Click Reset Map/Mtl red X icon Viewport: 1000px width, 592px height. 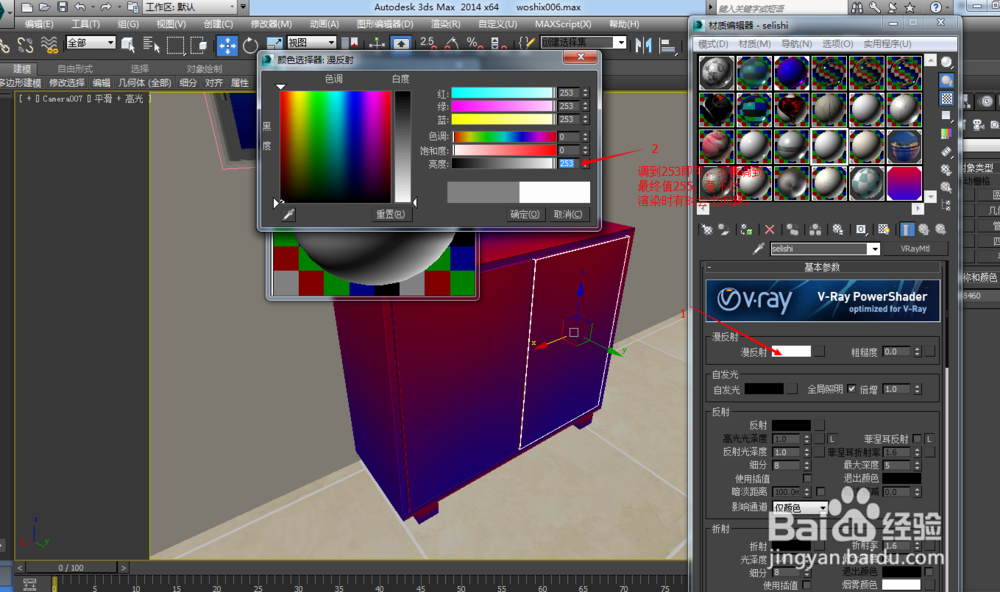tap(770, 230)
